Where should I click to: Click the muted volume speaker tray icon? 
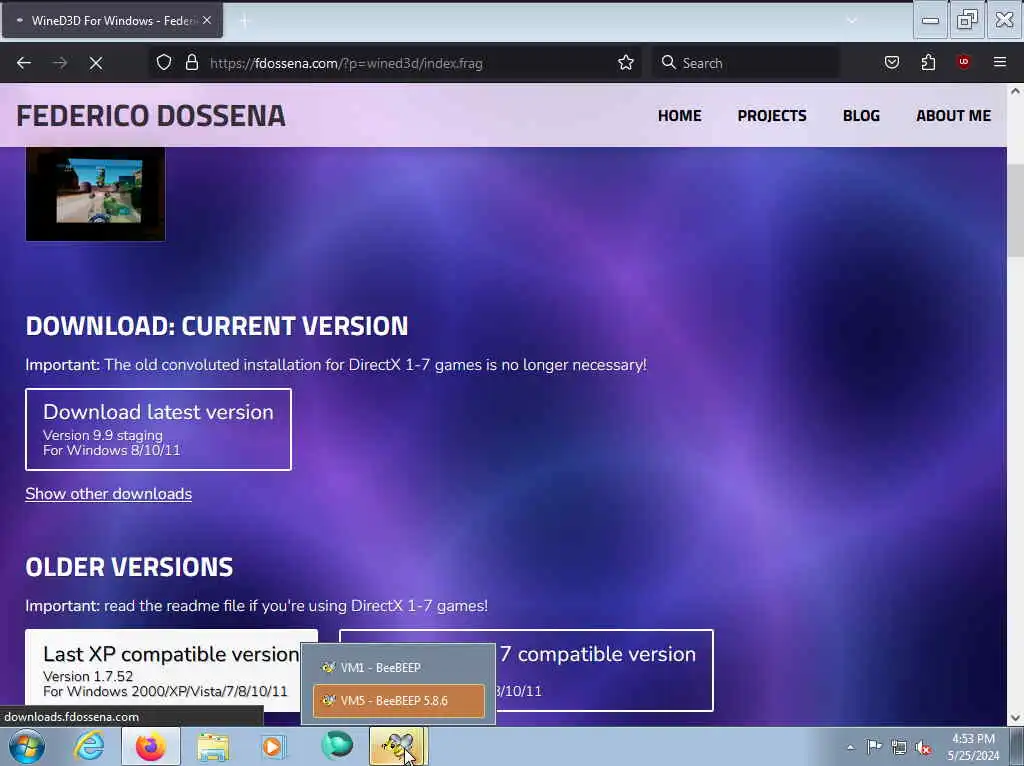coord(923,747)
